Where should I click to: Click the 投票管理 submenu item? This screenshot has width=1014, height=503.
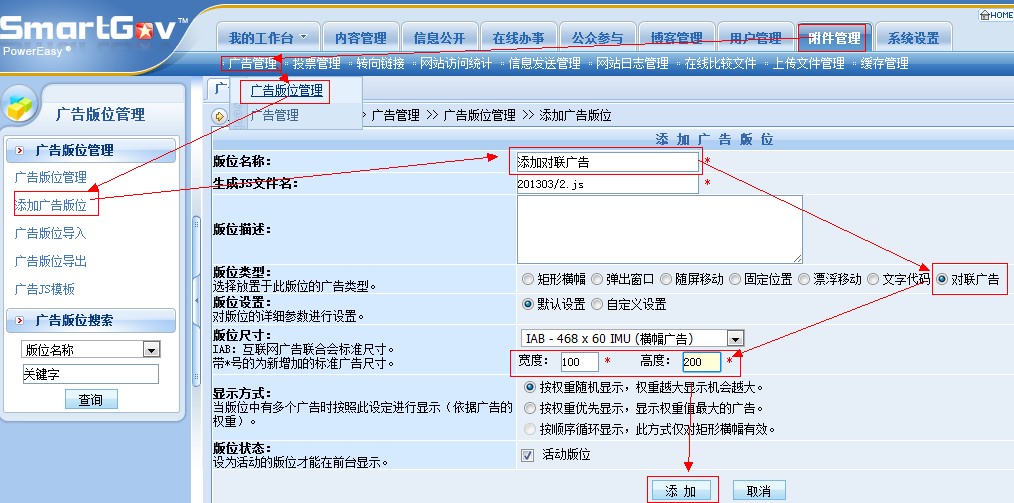(x=316, y=64)
